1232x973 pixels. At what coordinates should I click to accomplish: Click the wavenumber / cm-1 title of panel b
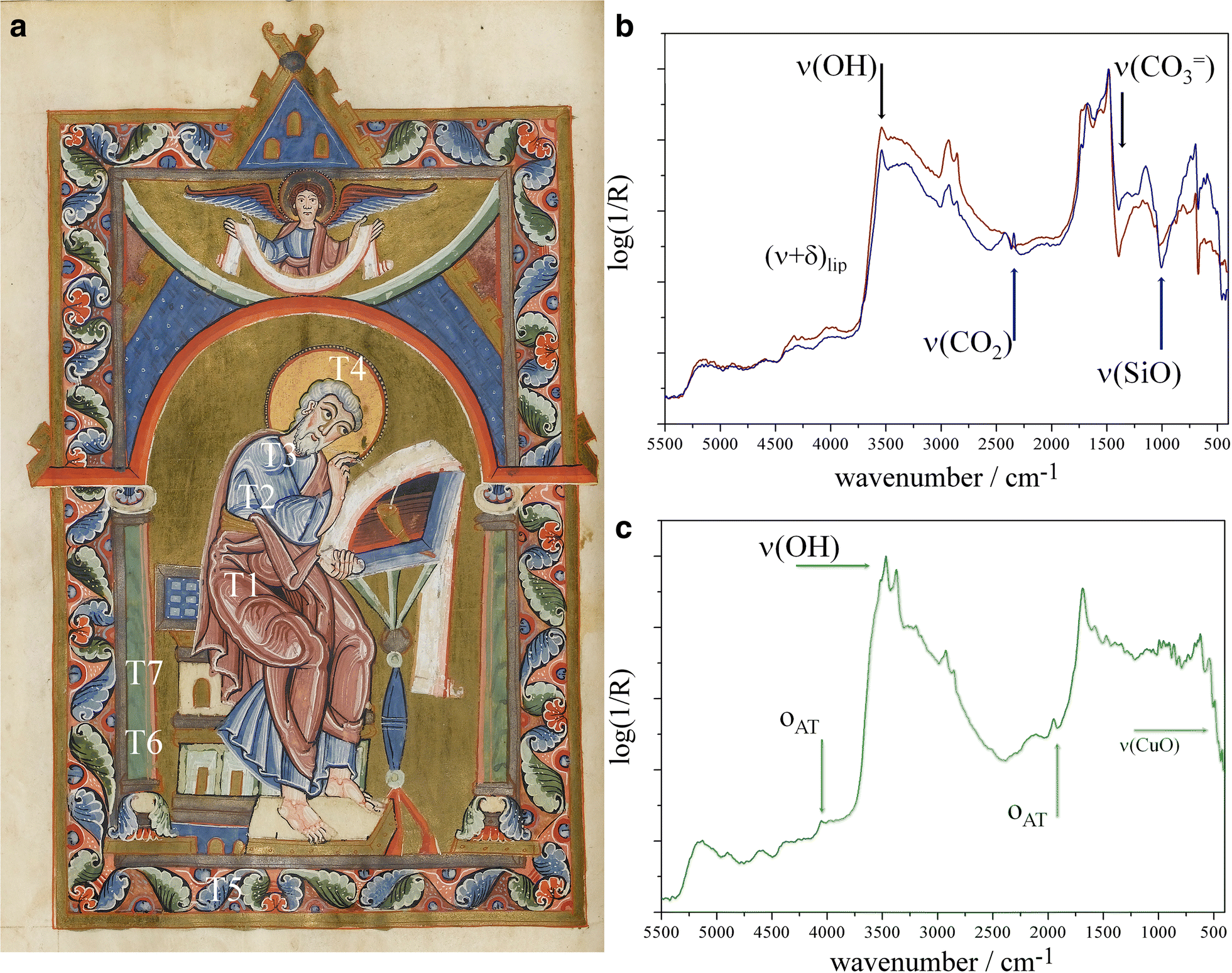(x=946, y=476)
